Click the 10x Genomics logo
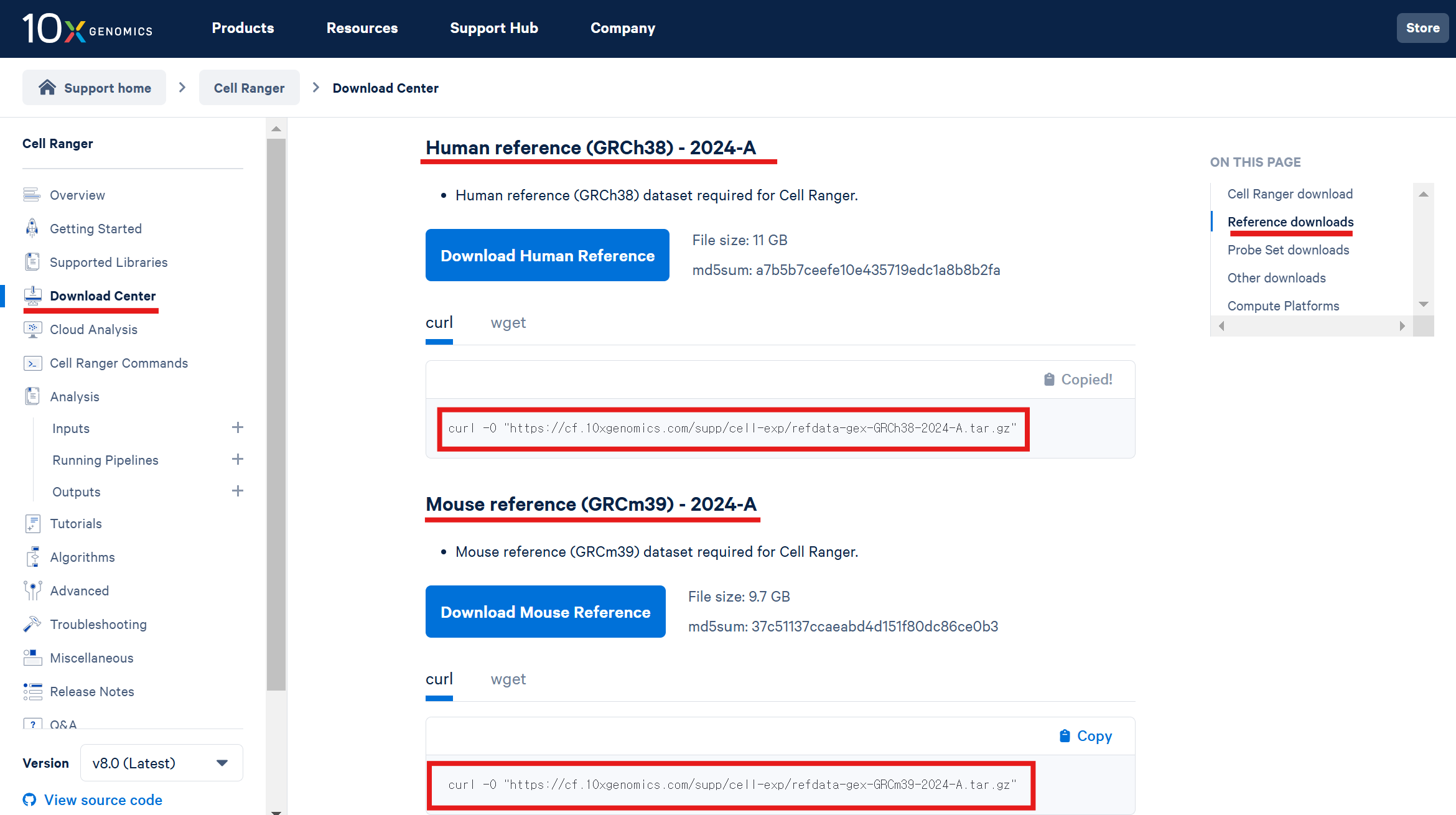 tap(87, 29)
